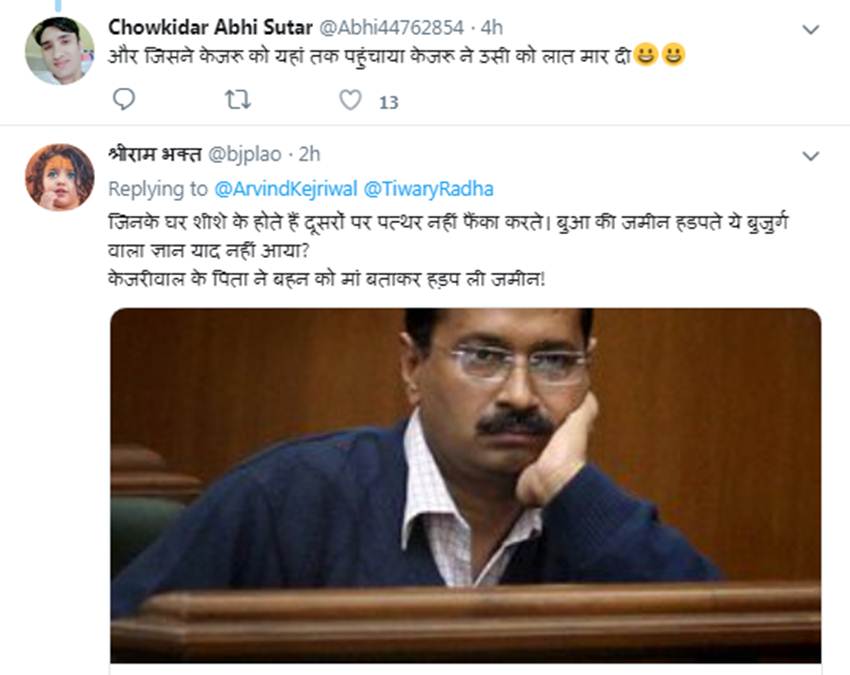The image size is (850, 675).
Task: Open the attached photo of the man in glasses
Action: pyautogui.click(x=465, y=485)
